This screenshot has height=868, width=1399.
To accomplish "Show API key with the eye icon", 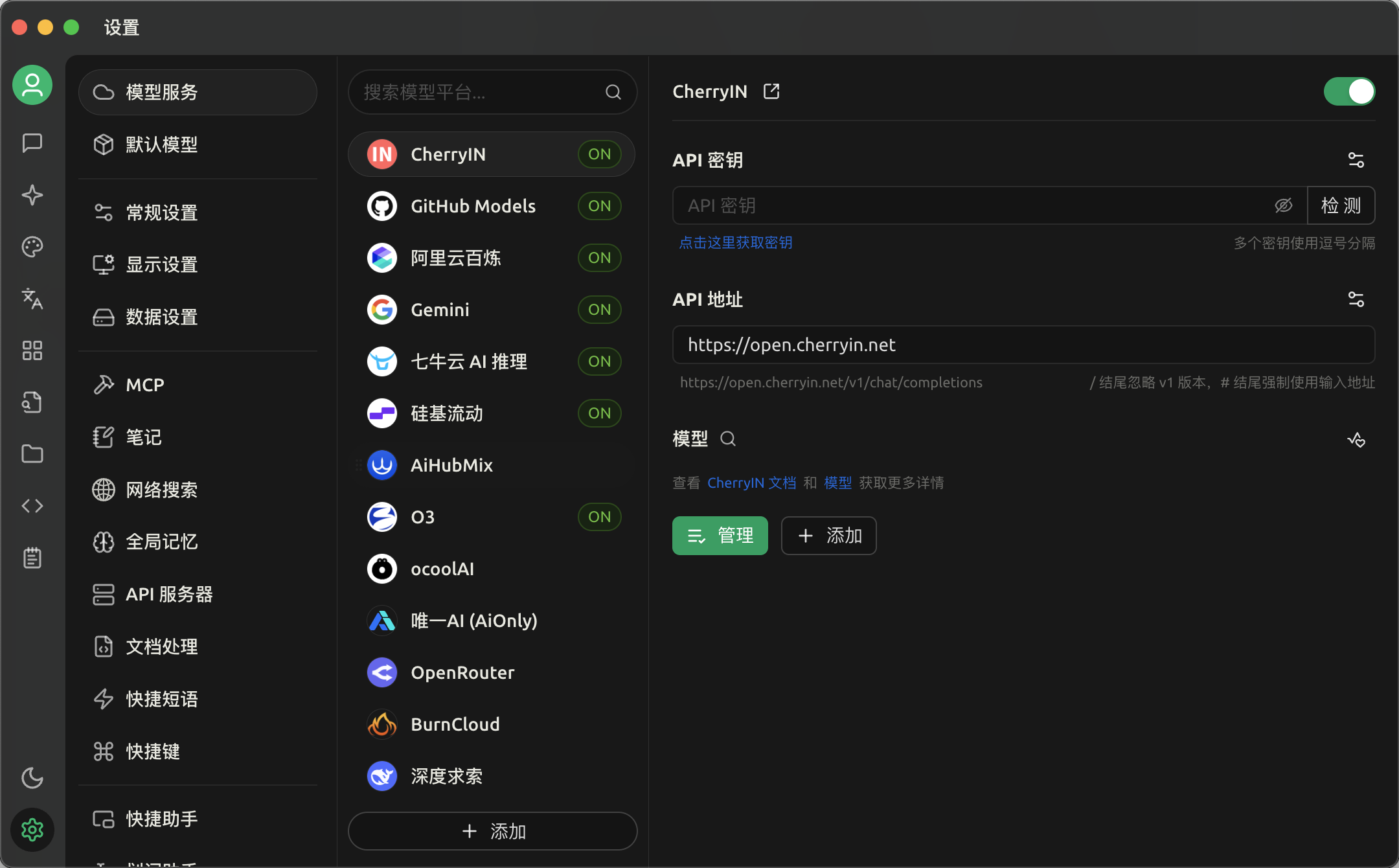I will coord(1283,205).
